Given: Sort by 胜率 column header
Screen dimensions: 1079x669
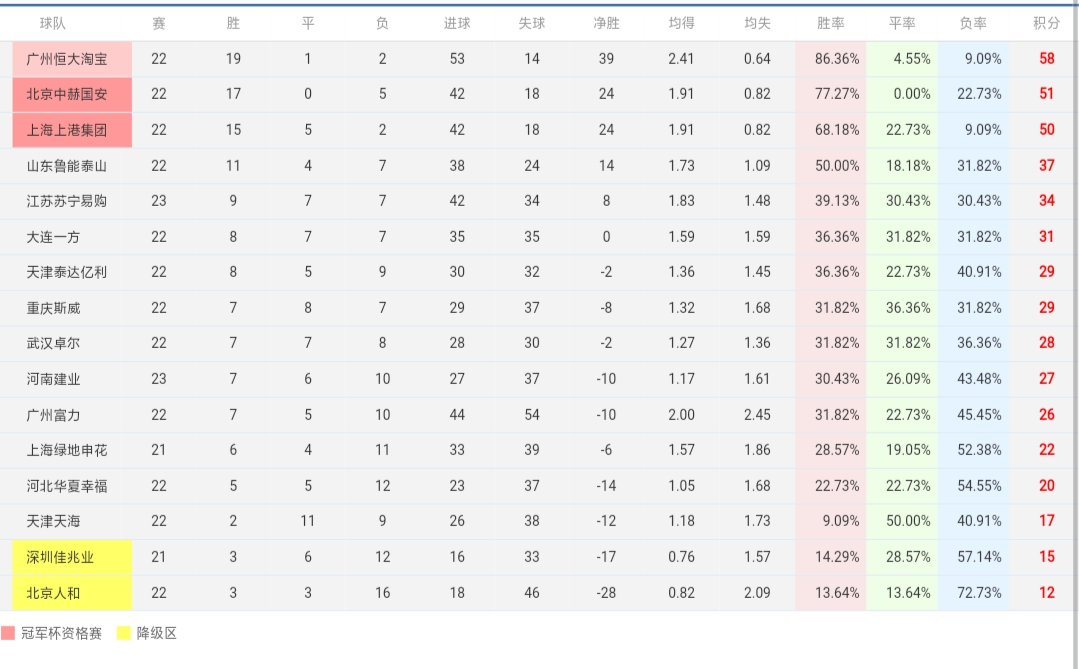Looking at the screenshot, I should (x=831, y=23).
